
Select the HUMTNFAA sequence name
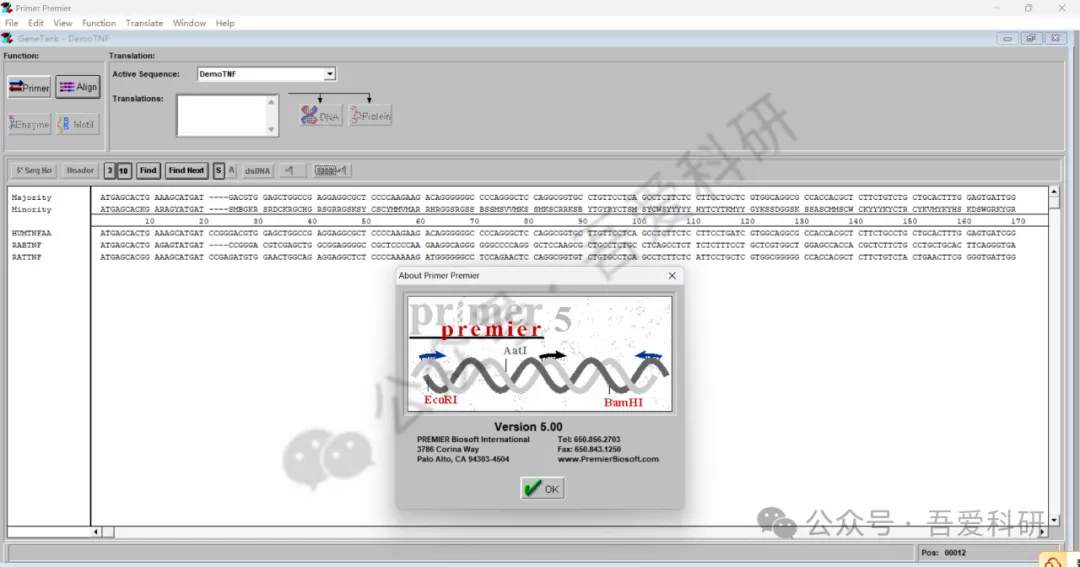(x=31, y=233)
